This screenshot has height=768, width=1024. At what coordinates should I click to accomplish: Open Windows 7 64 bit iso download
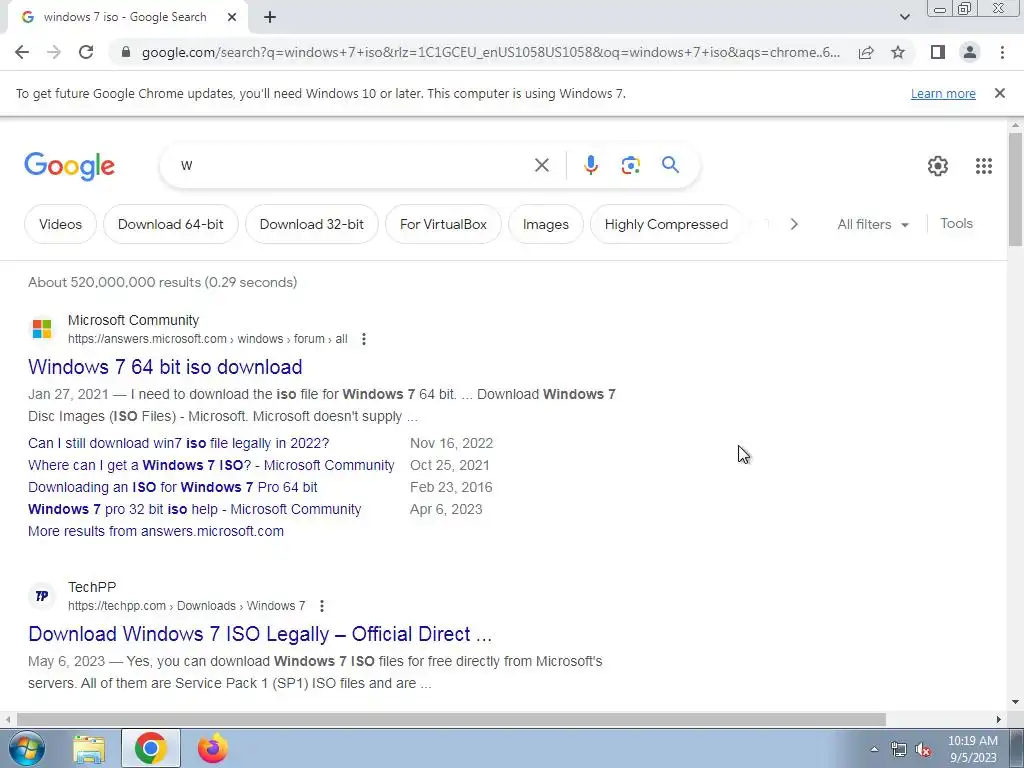tap(165, 367)
